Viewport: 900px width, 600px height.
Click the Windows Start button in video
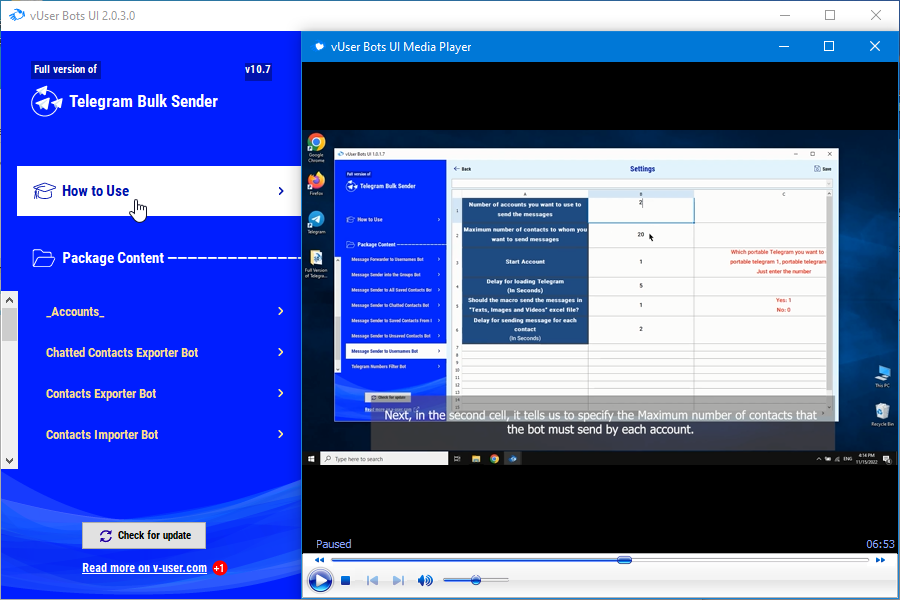coord(311,459)
